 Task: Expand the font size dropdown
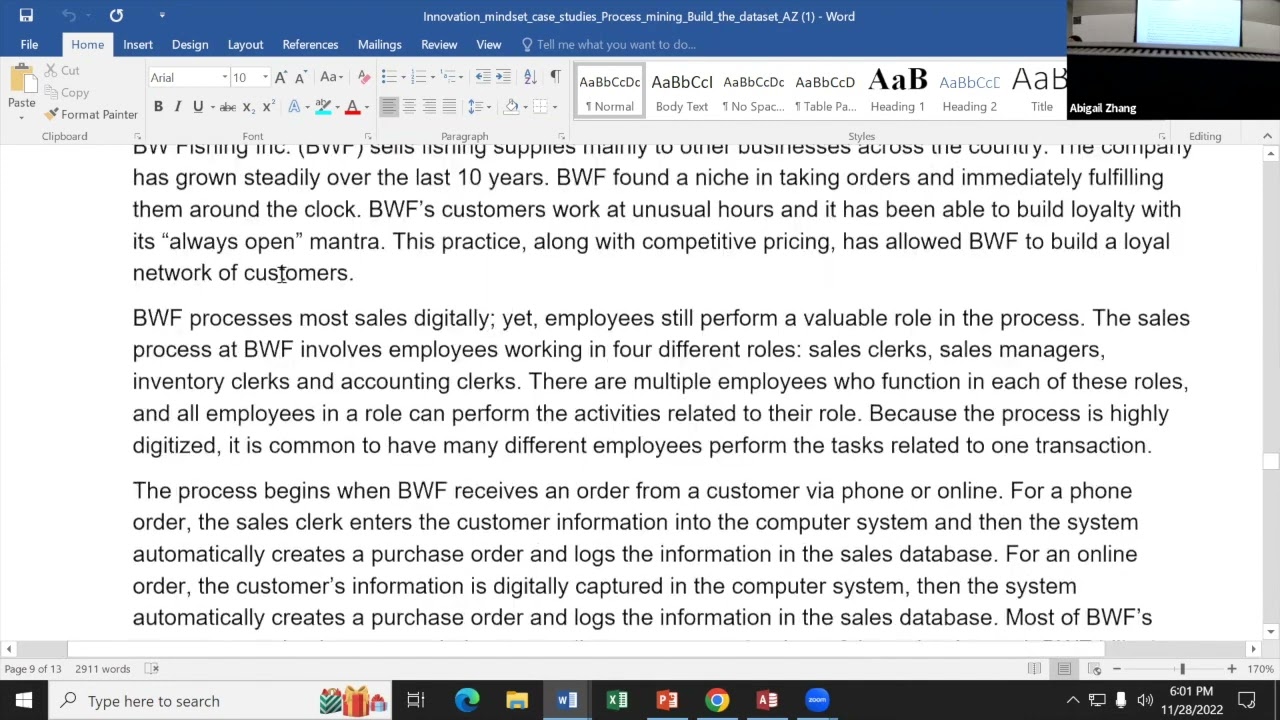tap(265, 77)
